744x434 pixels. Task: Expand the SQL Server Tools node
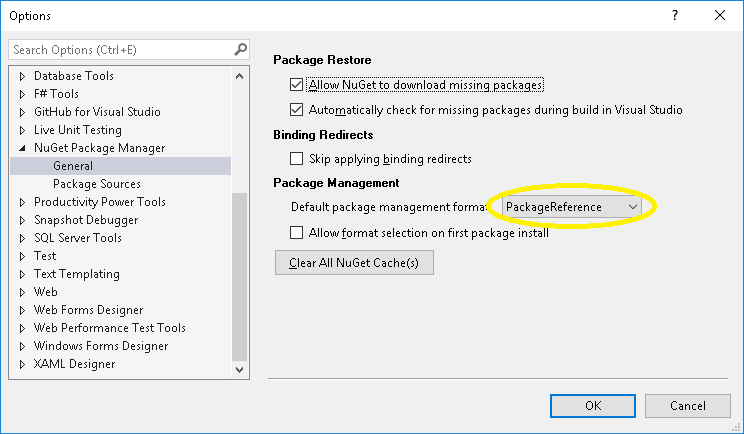coord(22,238)
